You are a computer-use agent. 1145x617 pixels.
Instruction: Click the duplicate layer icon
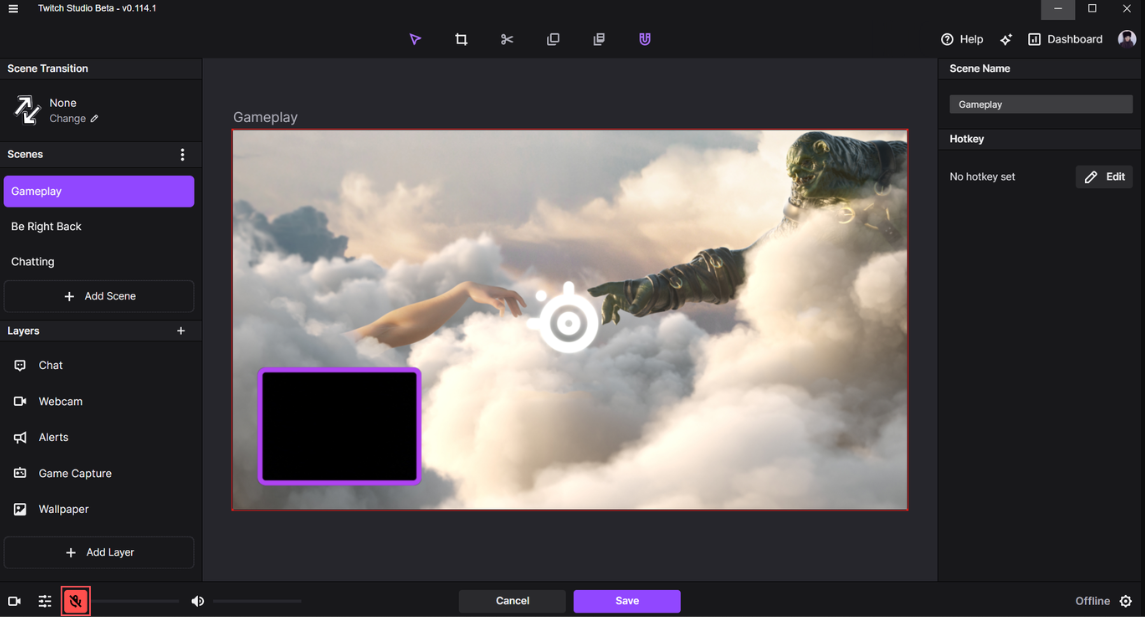[553, 39]
